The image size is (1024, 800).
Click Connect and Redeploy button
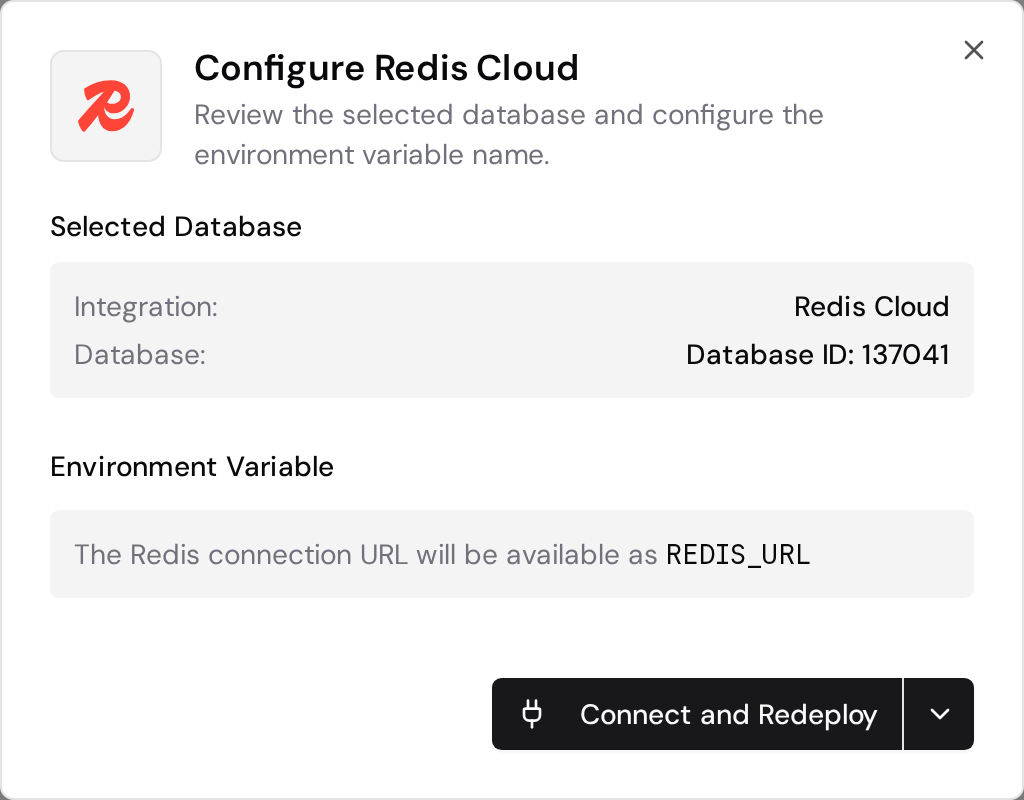click(697, 714)
